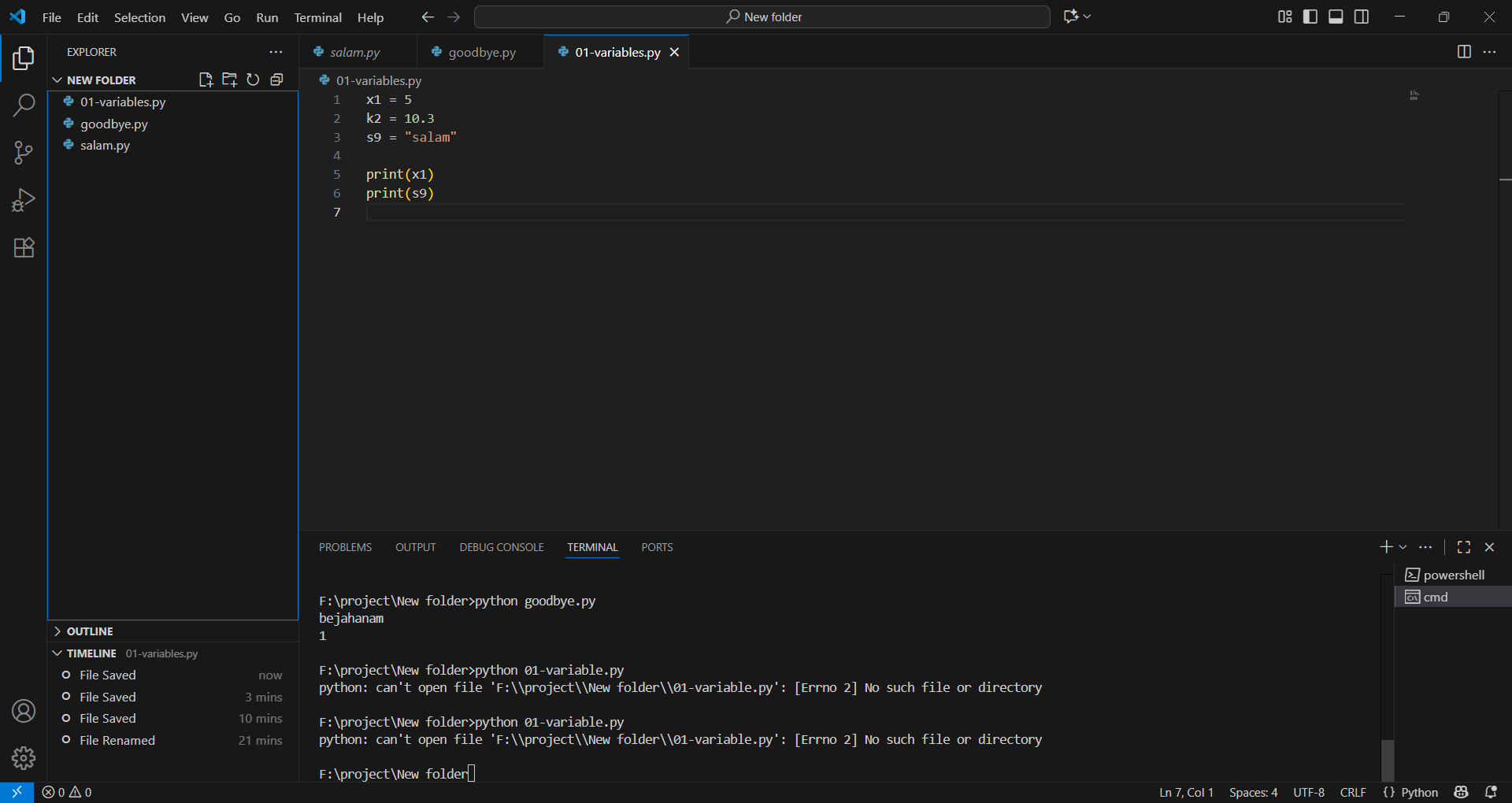Viewport: 1512px width, 803px height.
Task: Open notifications bell in status bar
Action: [x=1491, y=792]
